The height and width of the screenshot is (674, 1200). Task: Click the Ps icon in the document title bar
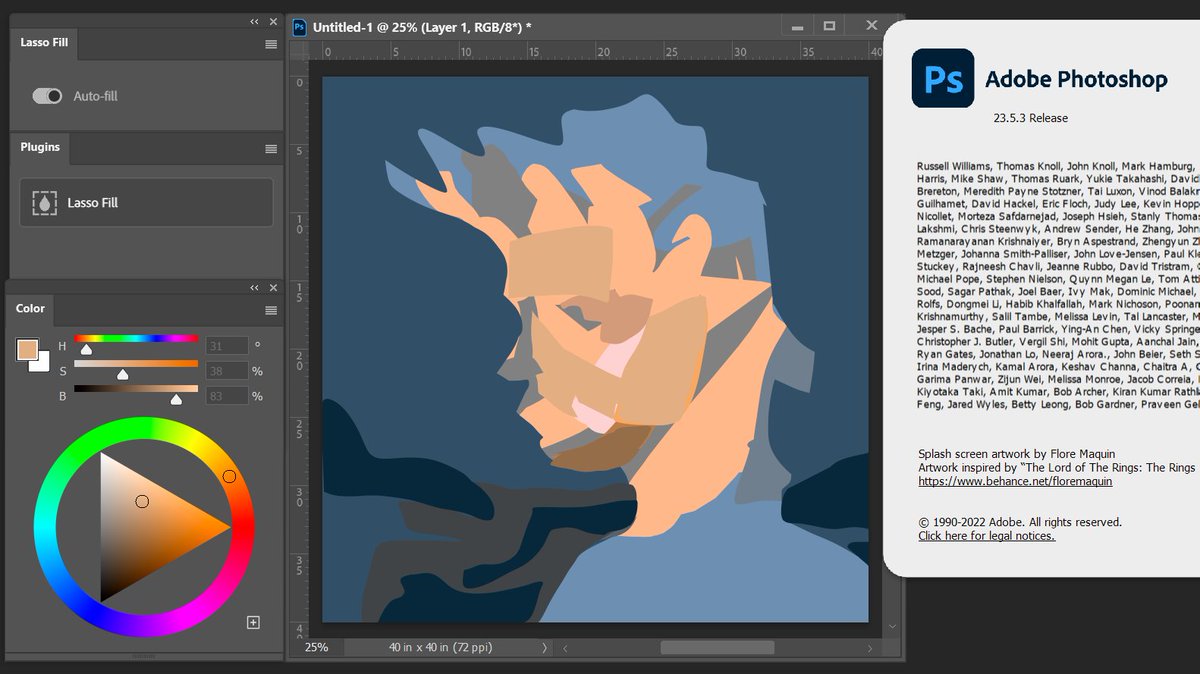tap(299, 27)
